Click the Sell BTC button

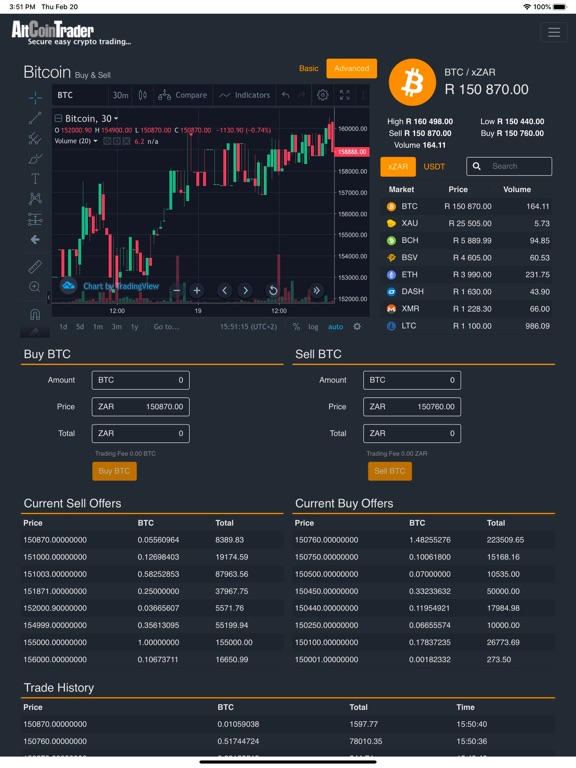coord(390,471)
